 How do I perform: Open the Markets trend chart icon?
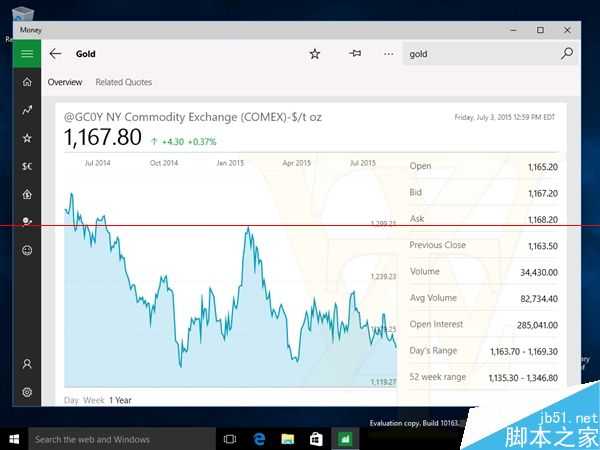coord(27,110)
